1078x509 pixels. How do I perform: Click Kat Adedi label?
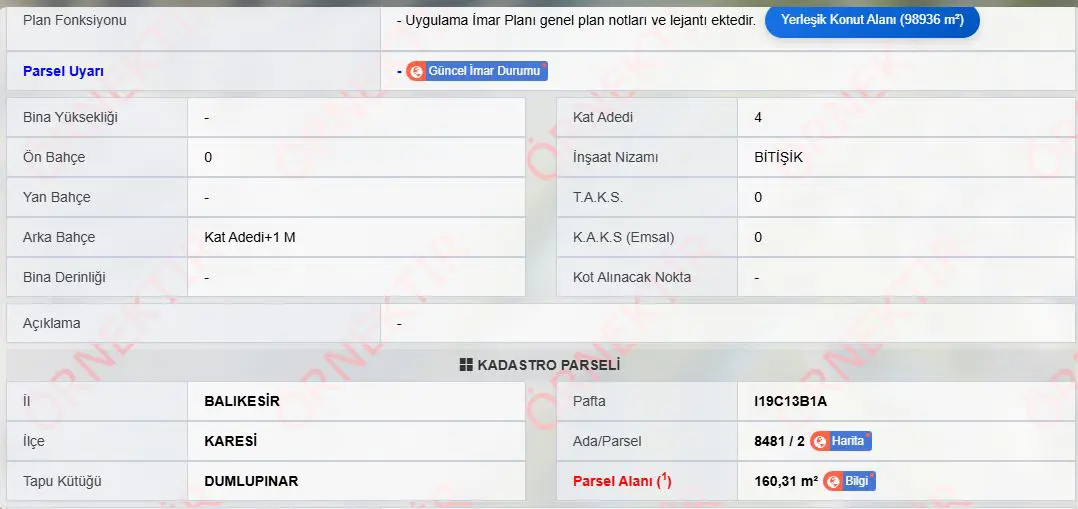click(x=603, y=117)
